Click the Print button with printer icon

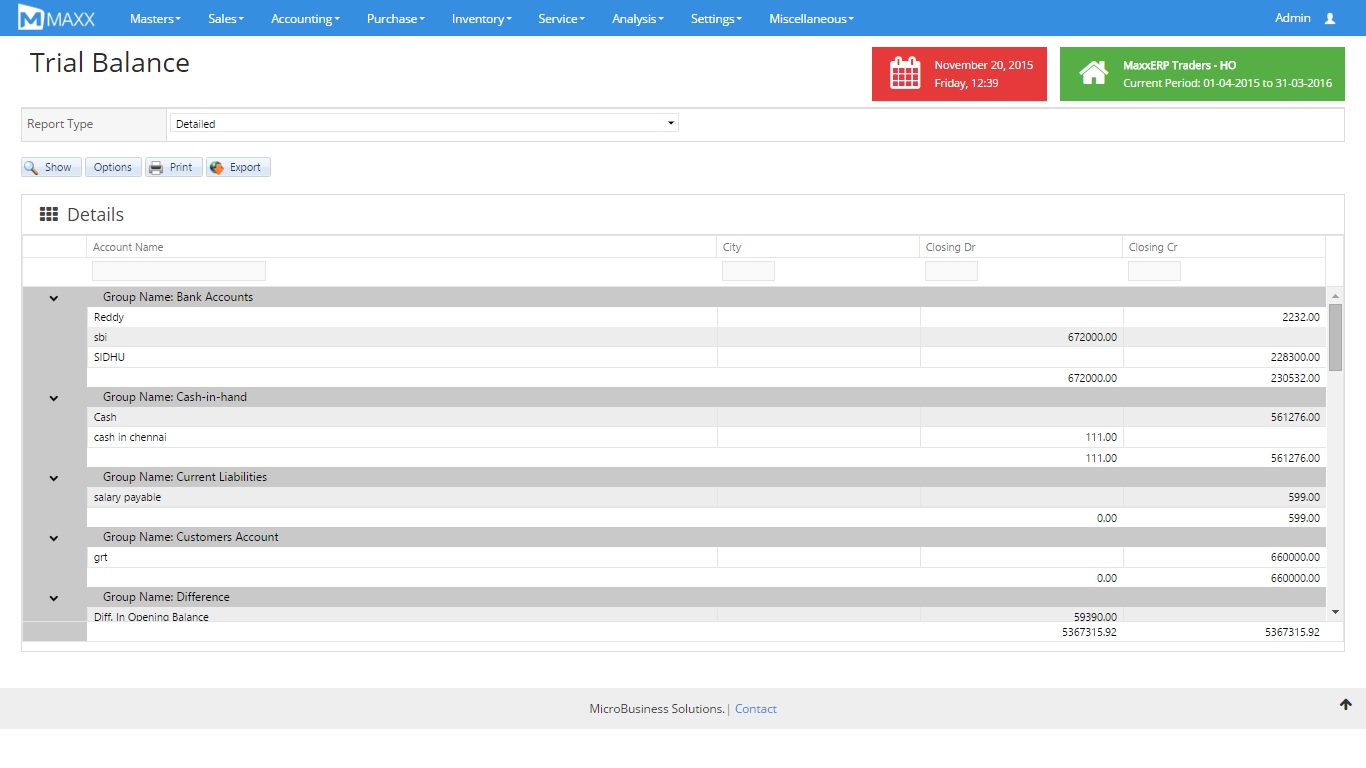click(173, 167)
